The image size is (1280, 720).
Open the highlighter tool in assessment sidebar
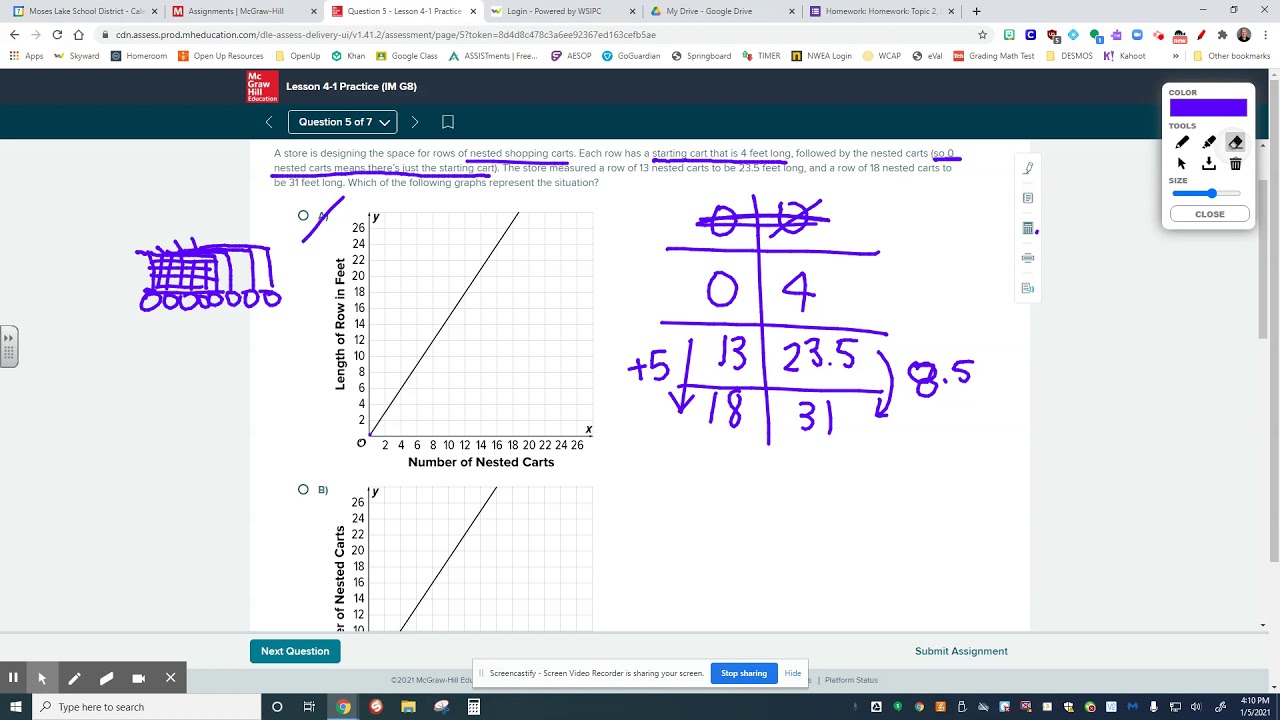pos(1028,168)
